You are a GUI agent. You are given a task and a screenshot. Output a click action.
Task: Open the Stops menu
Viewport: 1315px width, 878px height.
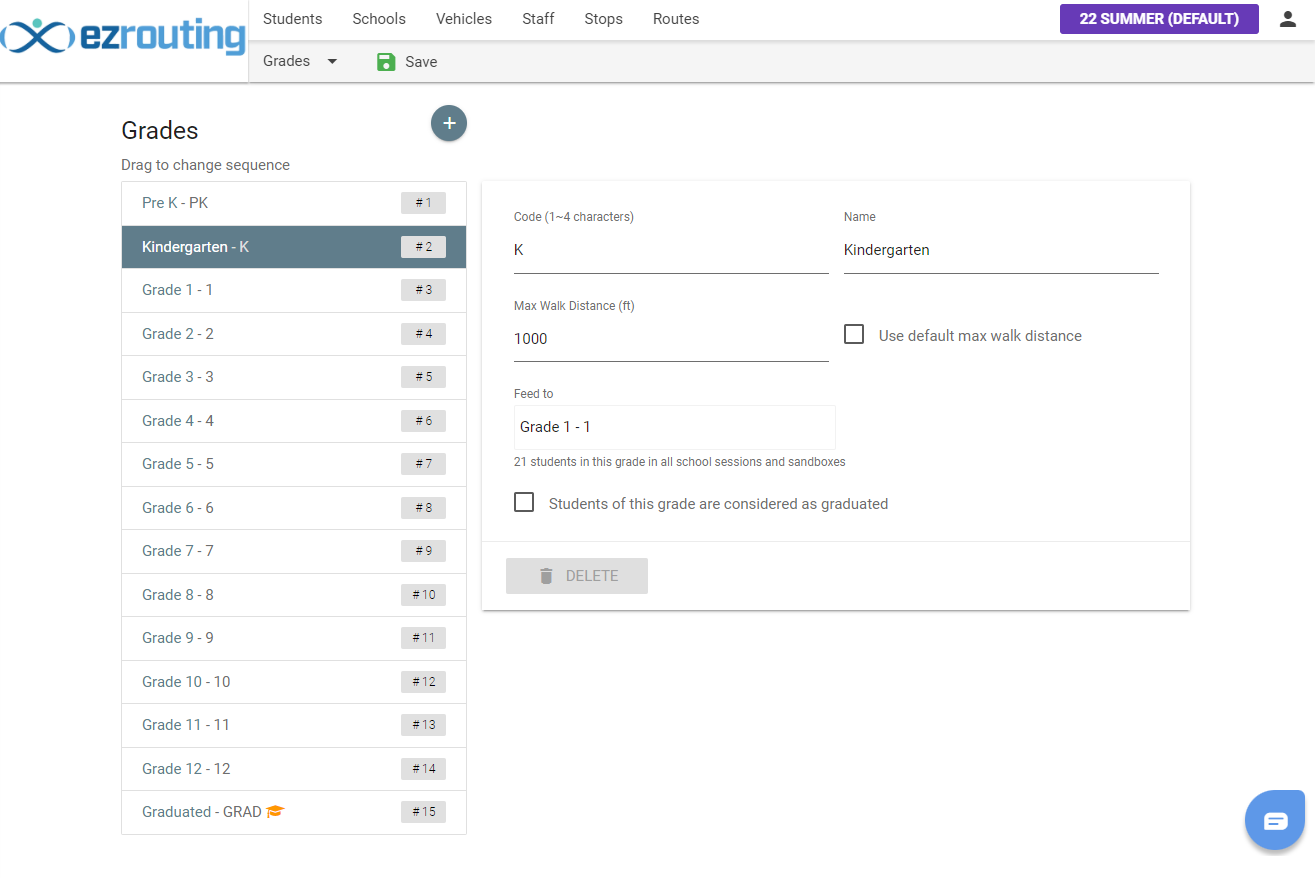[603, 19]
